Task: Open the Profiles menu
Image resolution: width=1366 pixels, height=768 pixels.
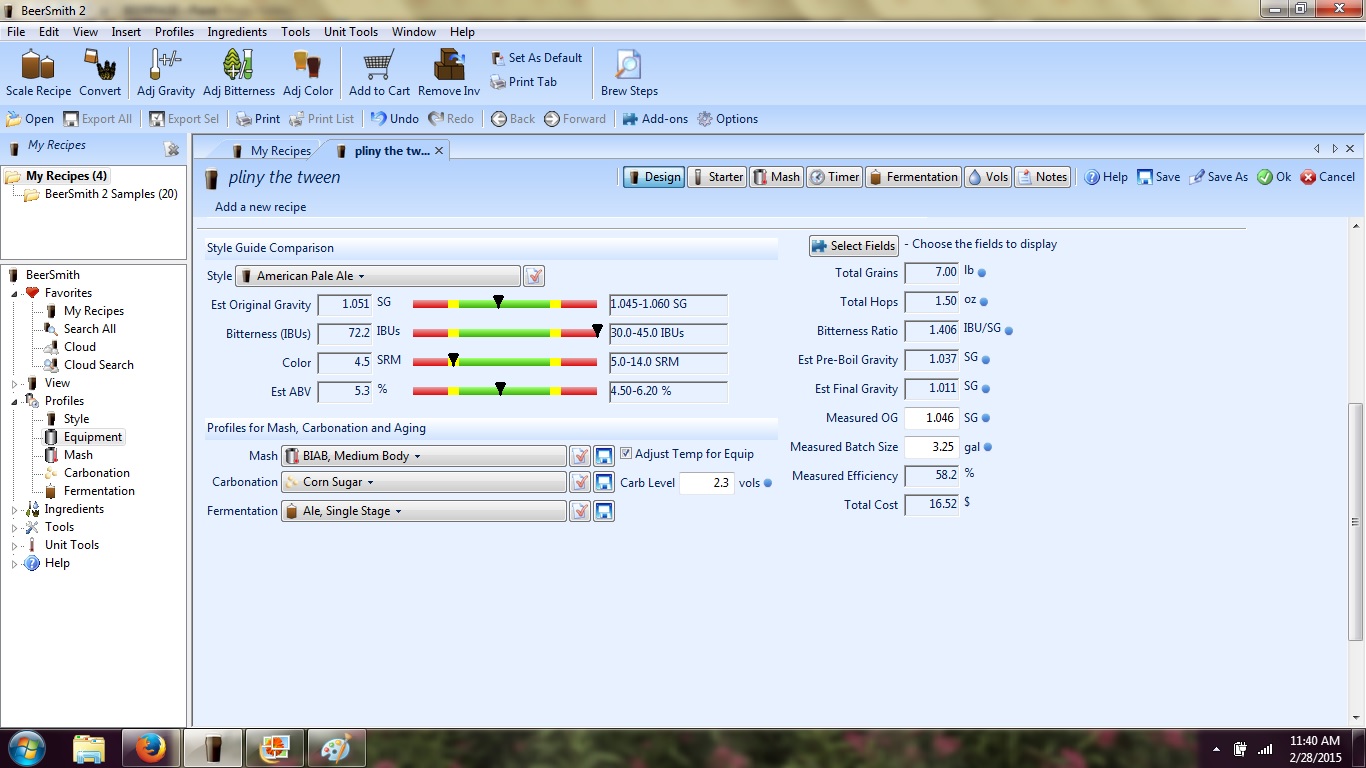Action: [x=174, y=32]
